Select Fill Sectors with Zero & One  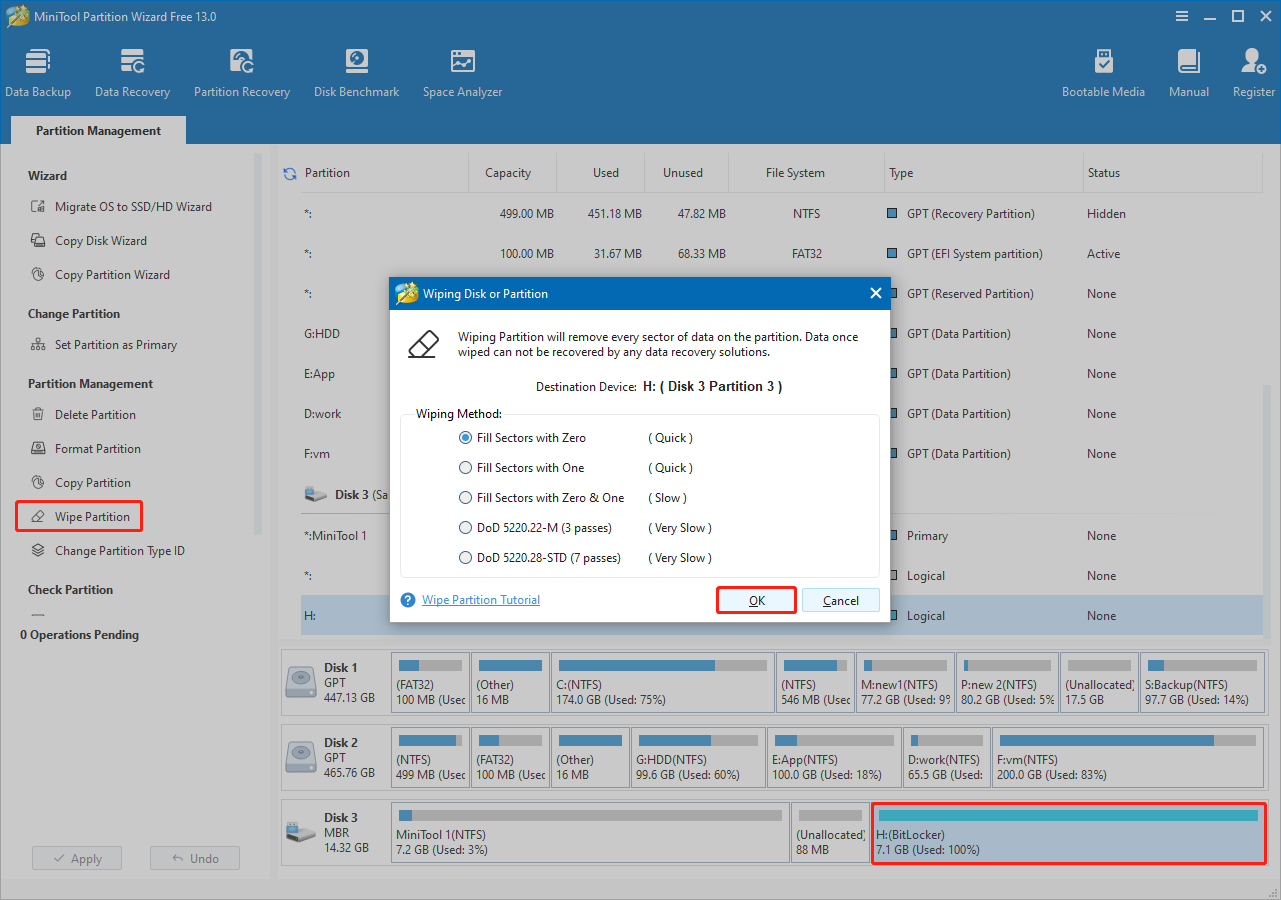pyautogui.click(x=465, y=497)
